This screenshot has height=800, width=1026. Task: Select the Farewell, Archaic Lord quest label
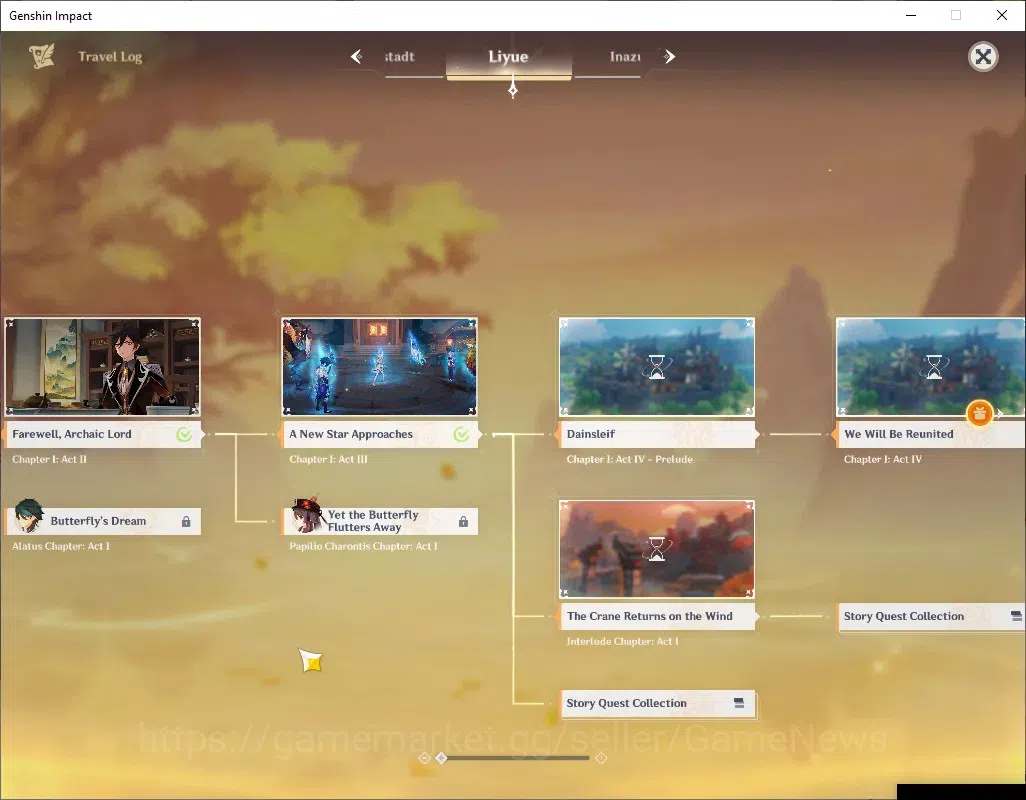pos(103,434)
